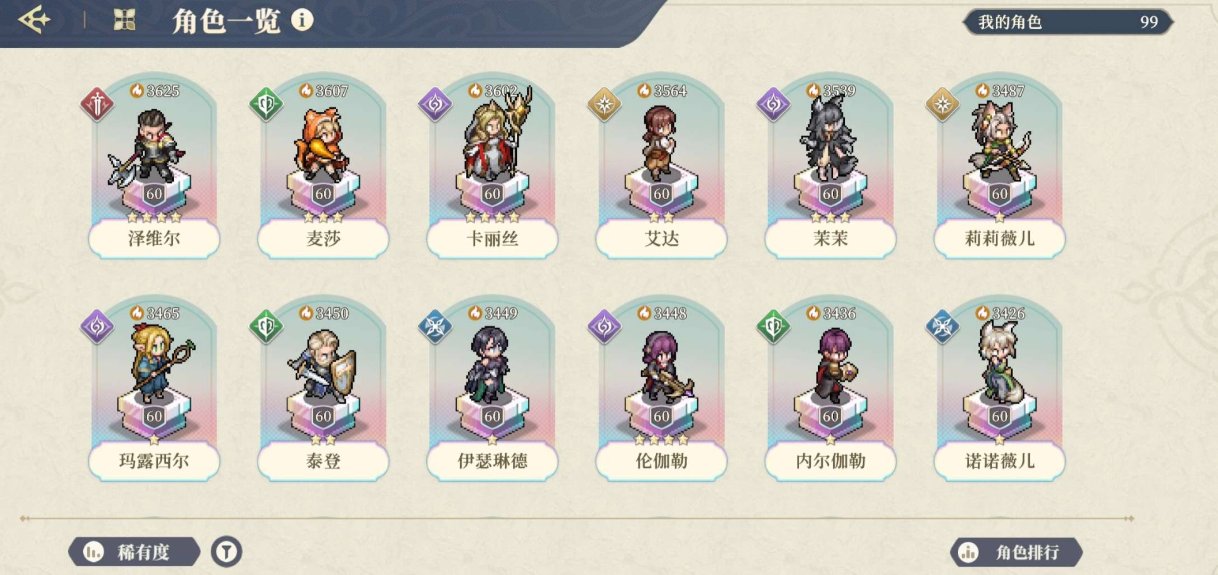
Task: Click the 我的角色 99 counter
Action: (1067, 22)
